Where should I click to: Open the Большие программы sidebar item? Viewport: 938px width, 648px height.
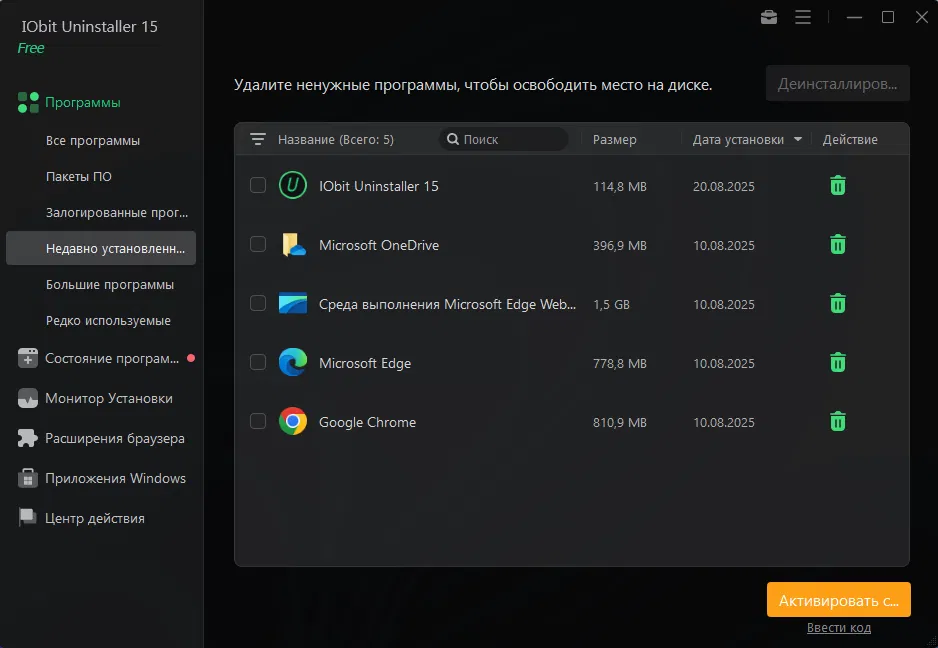[x=110, y=285]
